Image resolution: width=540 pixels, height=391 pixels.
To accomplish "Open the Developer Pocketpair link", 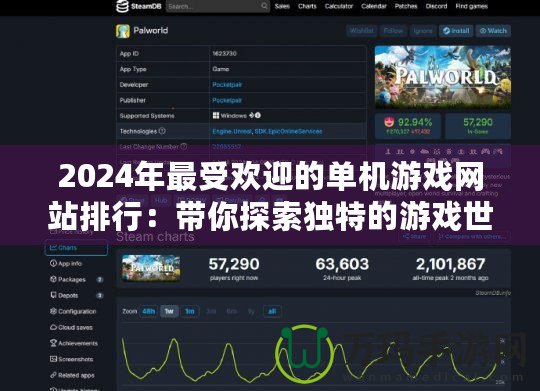I will [x=227, y=85].
